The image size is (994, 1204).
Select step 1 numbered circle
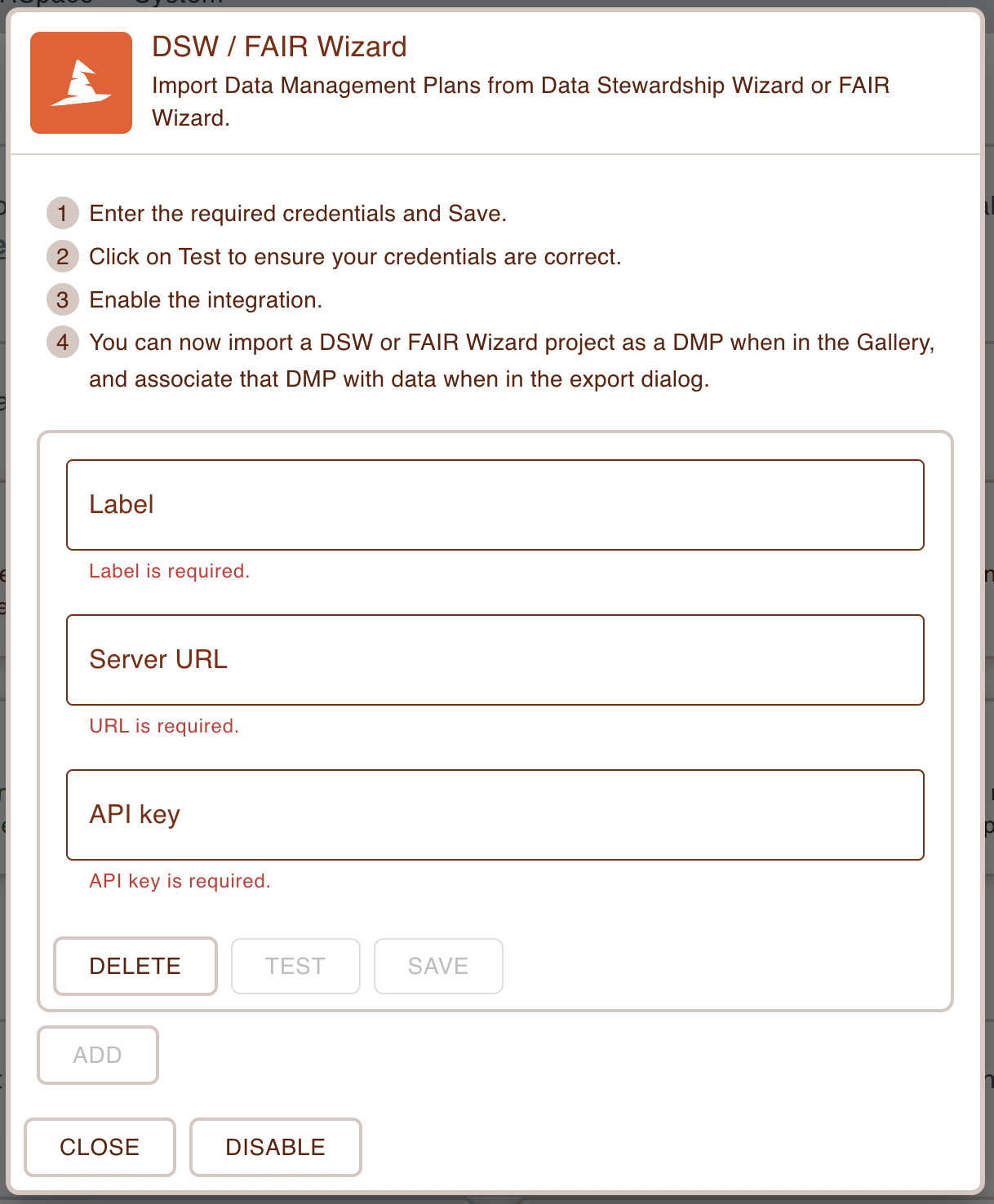pos(62,213)
